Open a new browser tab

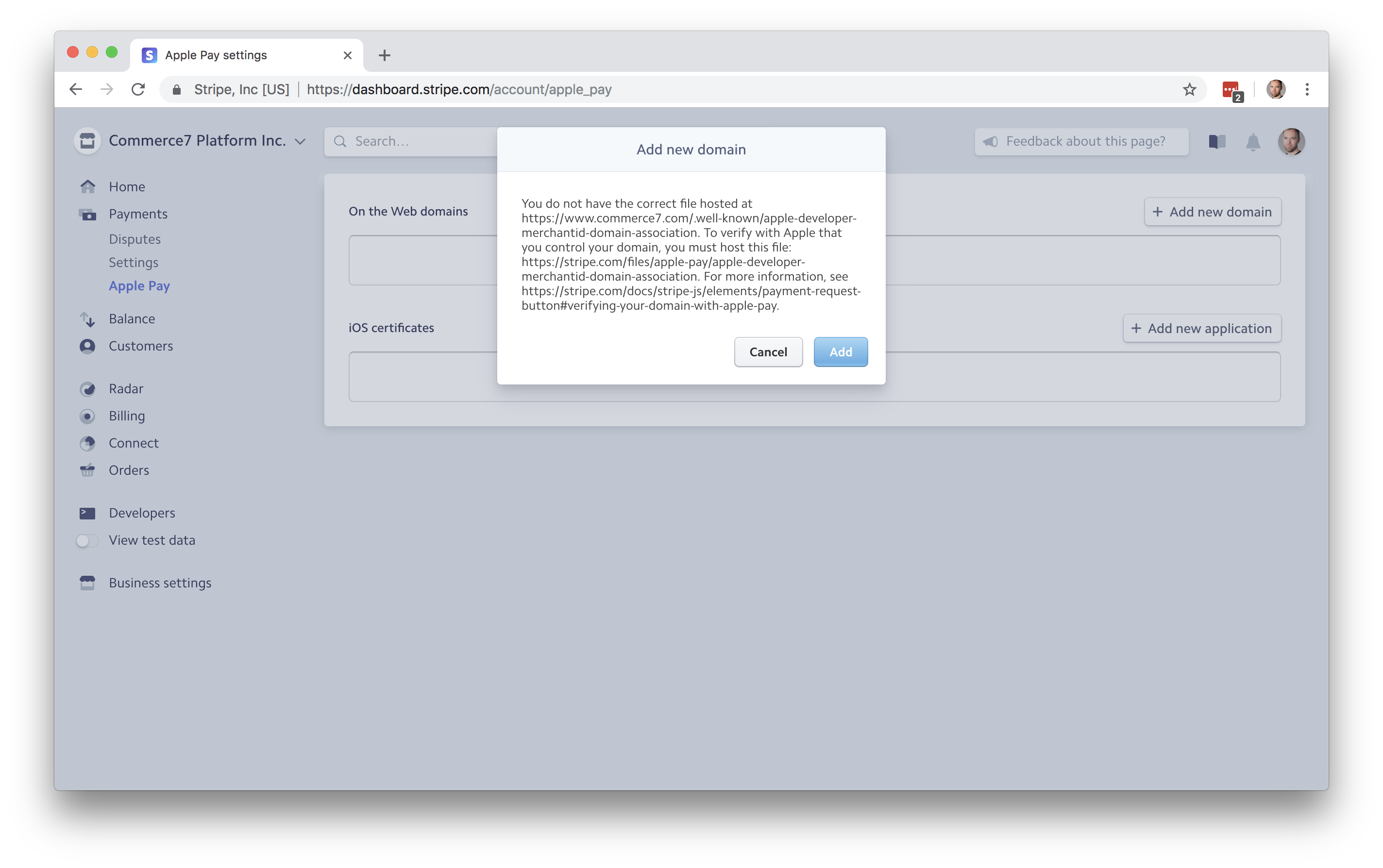point(384,55)
